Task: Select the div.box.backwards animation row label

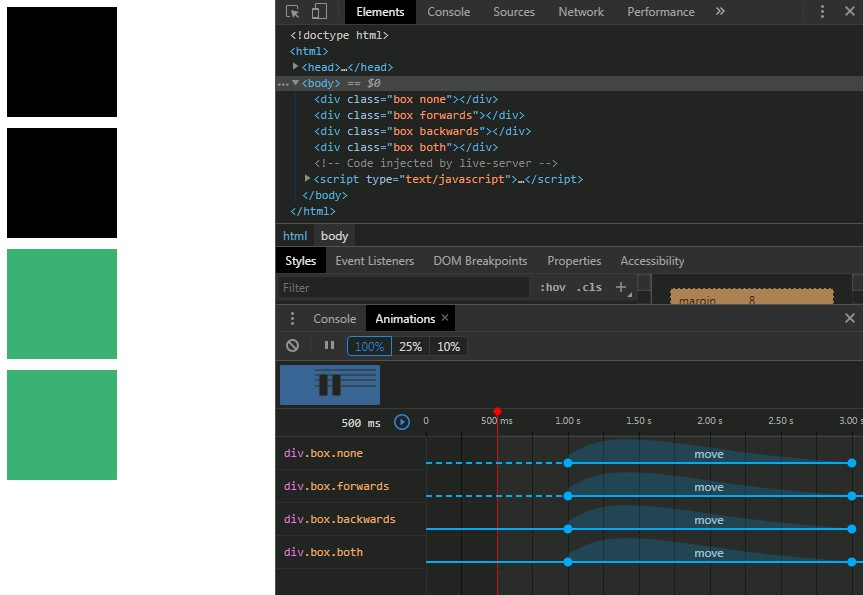Action: (340, 520)
